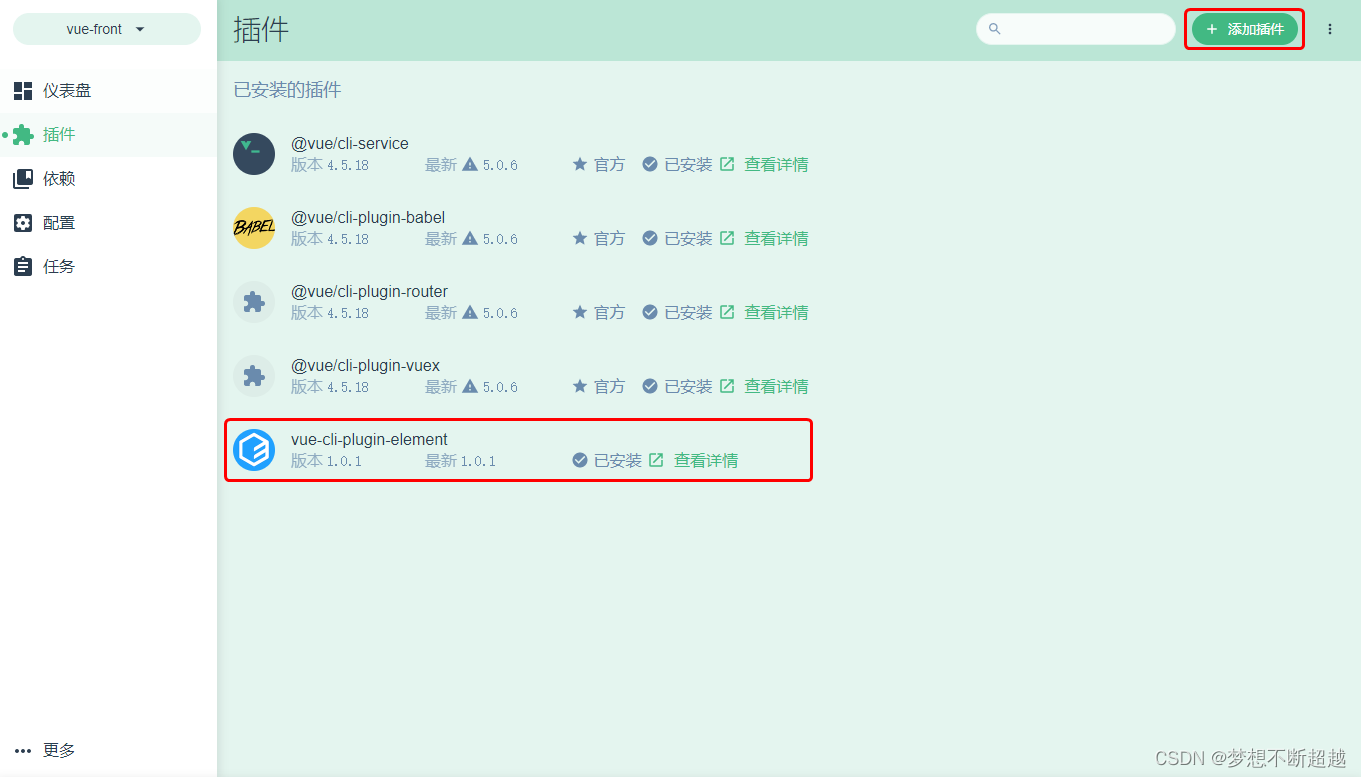
Task: Click the official star icon for cli-plugin-vuex
Action: [x=580, y=386]
